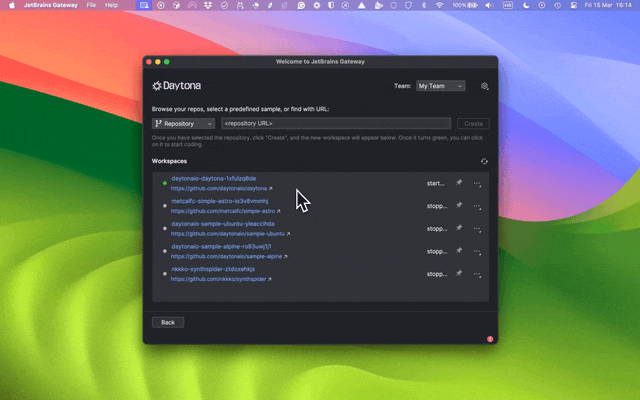
Task: Click the date and time Fri 15 Mar
Action: (x=608, y=5)
